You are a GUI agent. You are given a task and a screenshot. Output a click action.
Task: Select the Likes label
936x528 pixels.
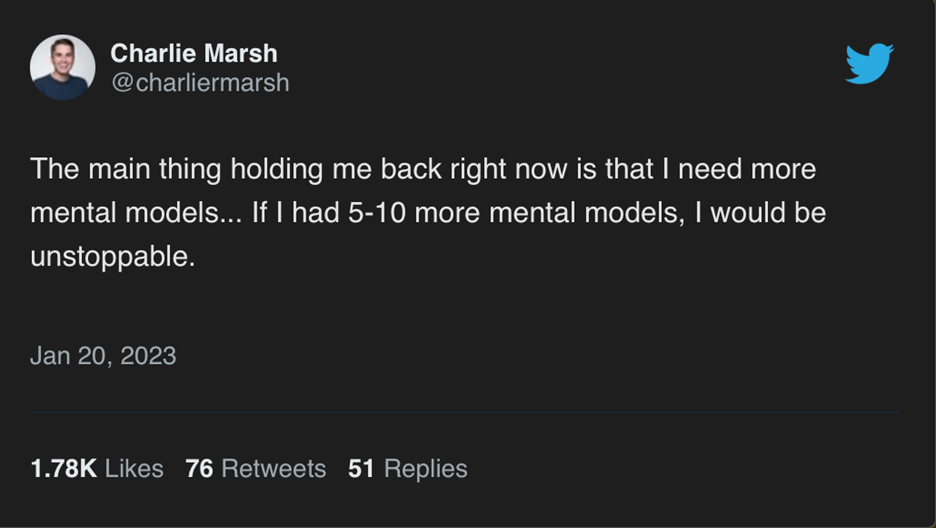click(134, 468)
